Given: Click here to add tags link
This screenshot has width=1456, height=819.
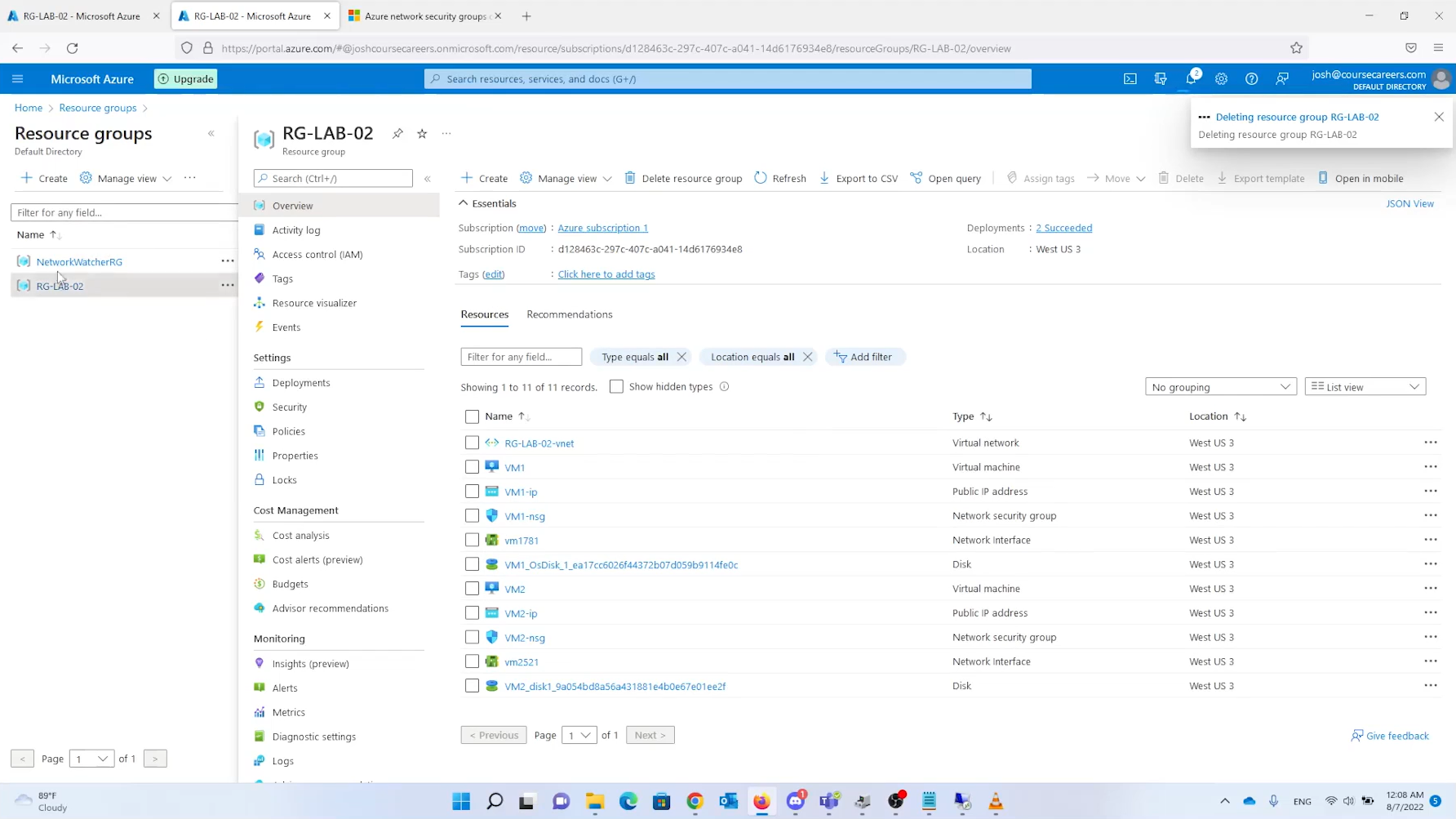Looking at the screenshot, I should [x=606, y=274].
